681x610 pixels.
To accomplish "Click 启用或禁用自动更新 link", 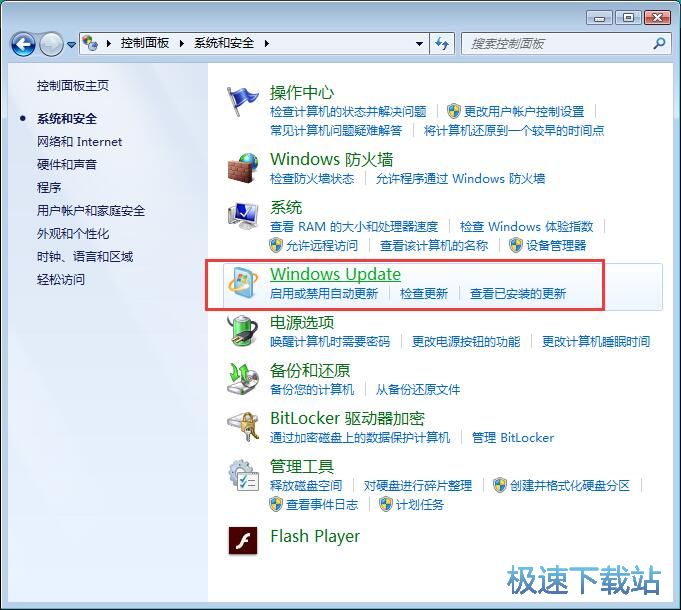I will tap(324, 293).
